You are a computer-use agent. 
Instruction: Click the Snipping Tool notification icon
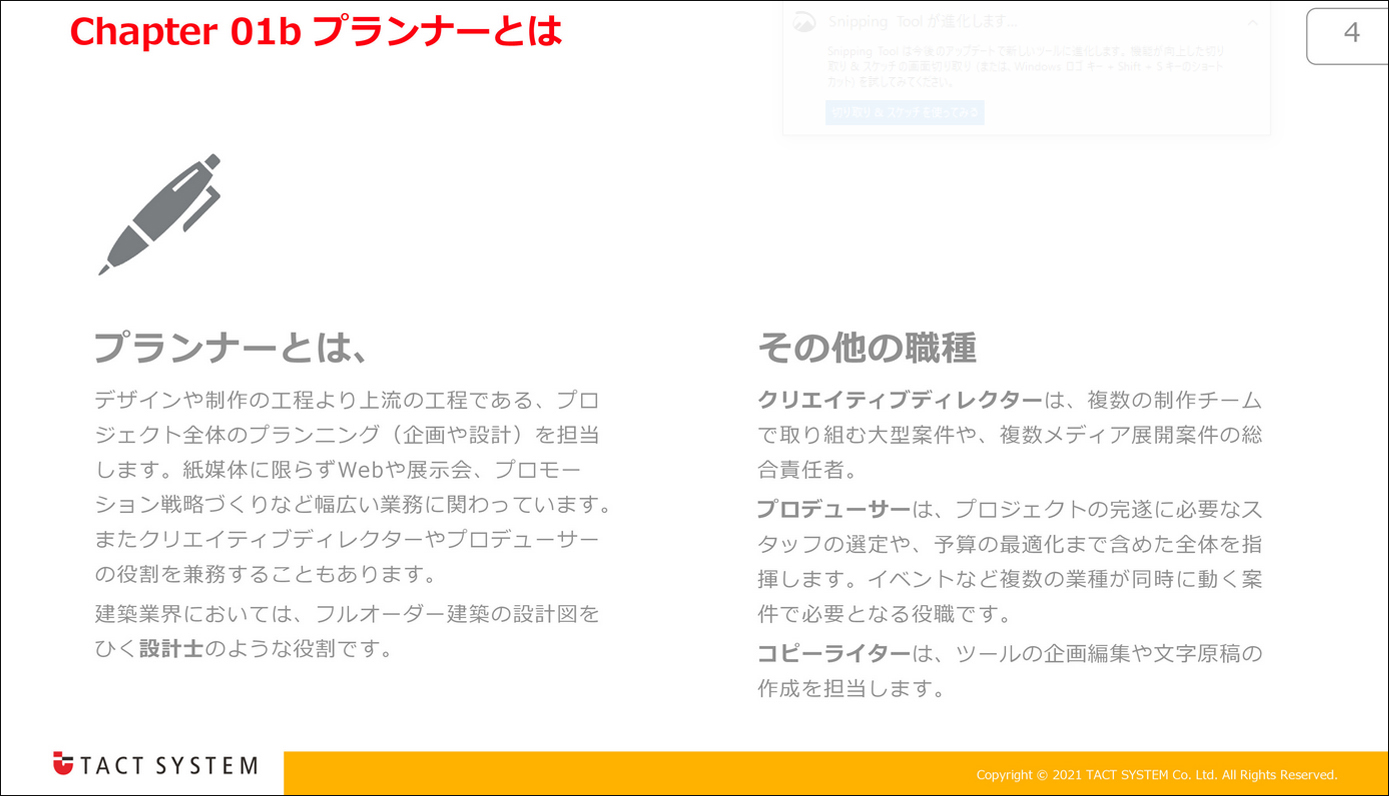[804, 22]
